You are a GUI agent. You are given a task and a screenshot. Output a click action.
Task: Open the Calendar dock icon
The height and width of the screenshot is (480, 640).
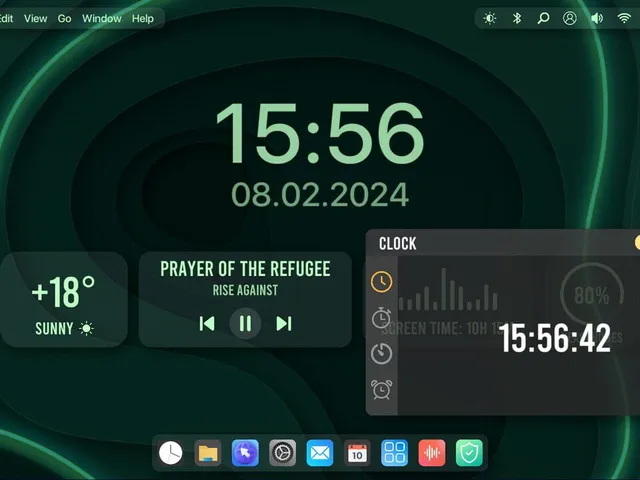[x=357, y=453]
